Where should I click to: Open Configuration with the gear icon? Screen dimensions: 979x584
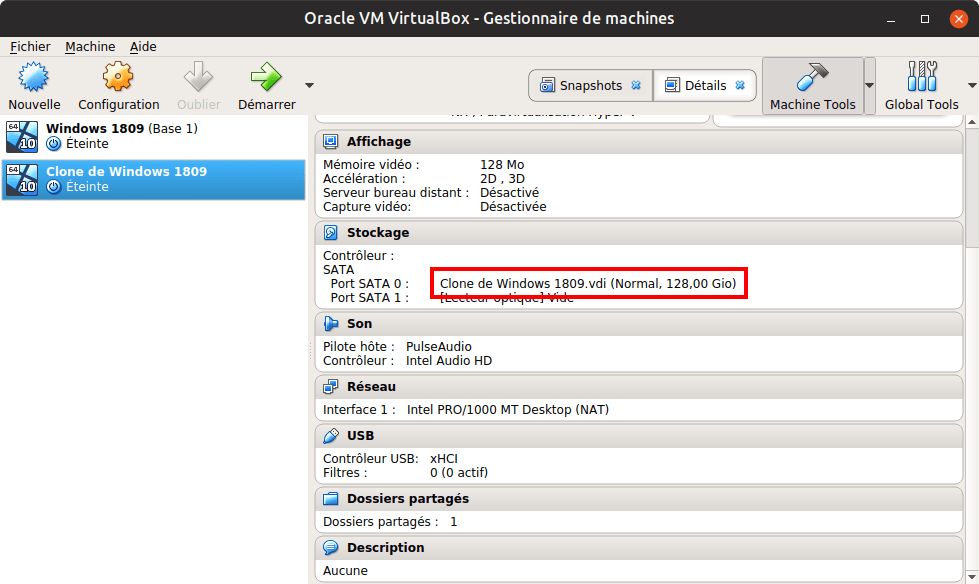tap(118, 77)
